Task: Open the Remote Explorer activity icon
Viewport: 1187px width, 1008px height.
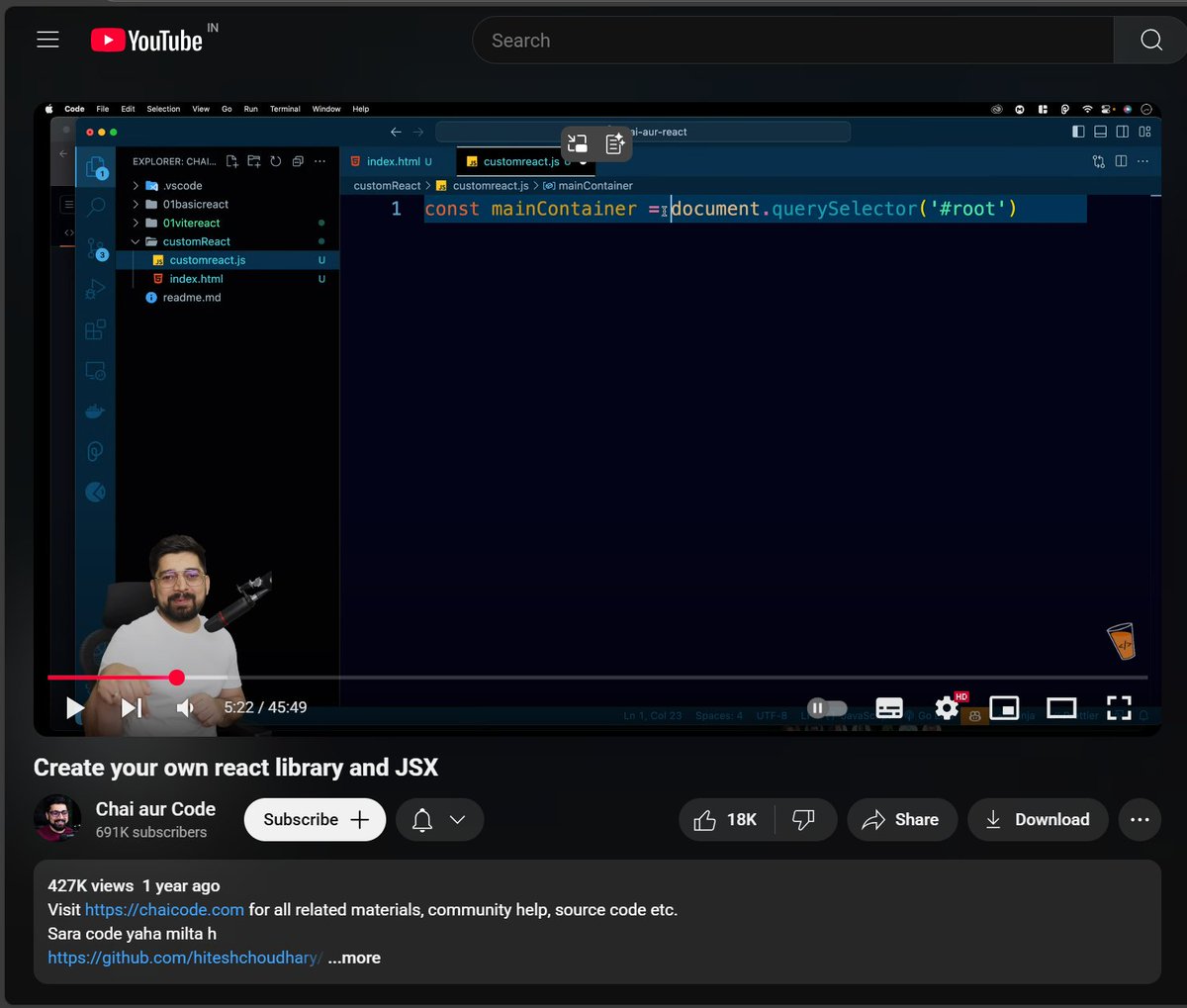Action: 96,371
